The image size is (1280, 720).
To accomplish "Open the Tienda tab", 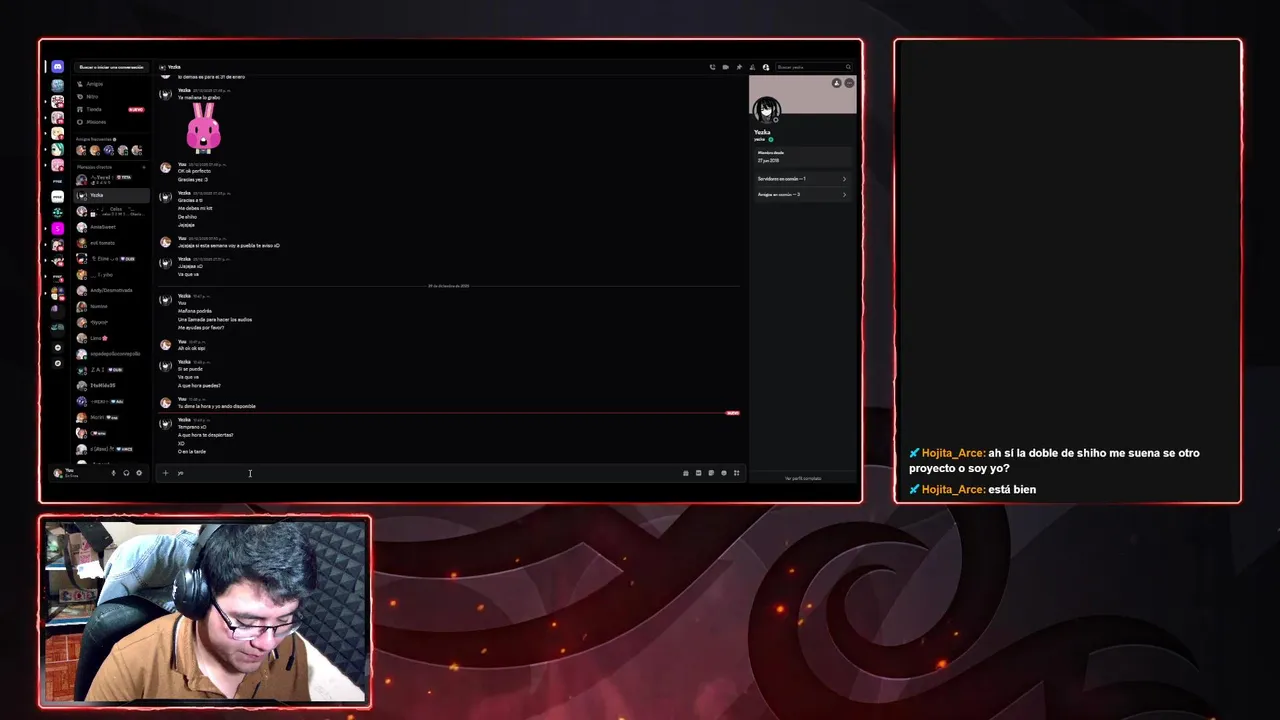I will coord(112,109).
